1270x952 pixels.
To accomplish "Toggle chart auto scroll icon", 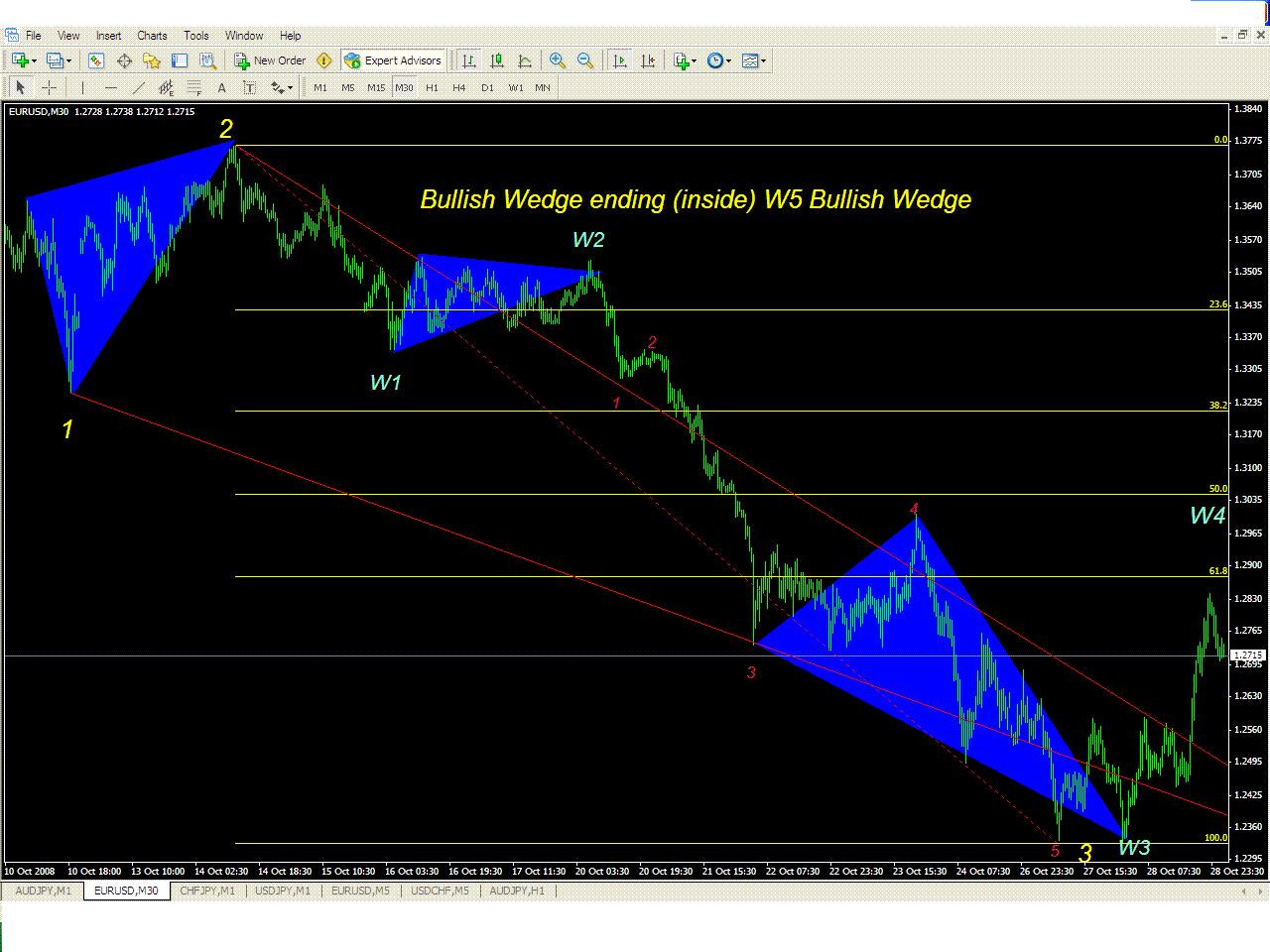I will (620, 60).
